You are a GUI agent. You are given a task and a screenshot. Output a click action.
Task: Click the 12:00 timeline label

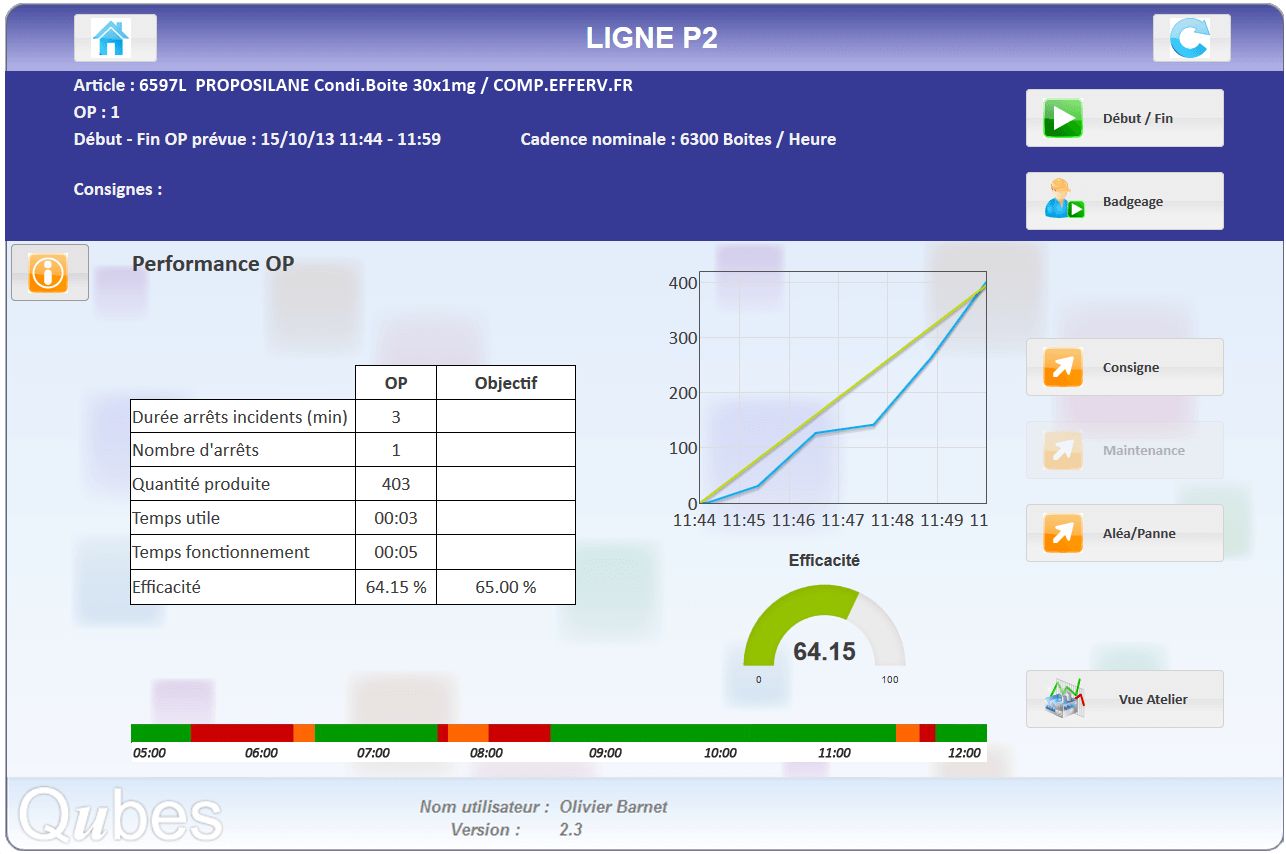(964, 753)
